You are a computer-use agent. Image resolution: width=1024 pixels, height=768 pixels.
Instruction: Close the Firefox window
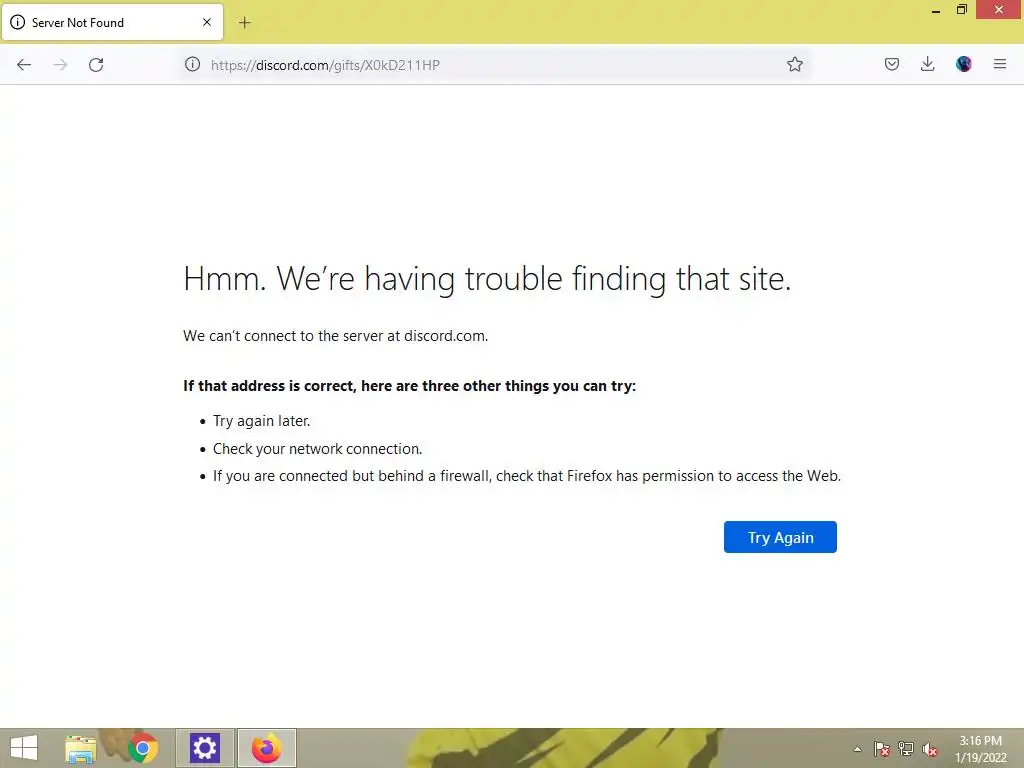pos(999,10)
